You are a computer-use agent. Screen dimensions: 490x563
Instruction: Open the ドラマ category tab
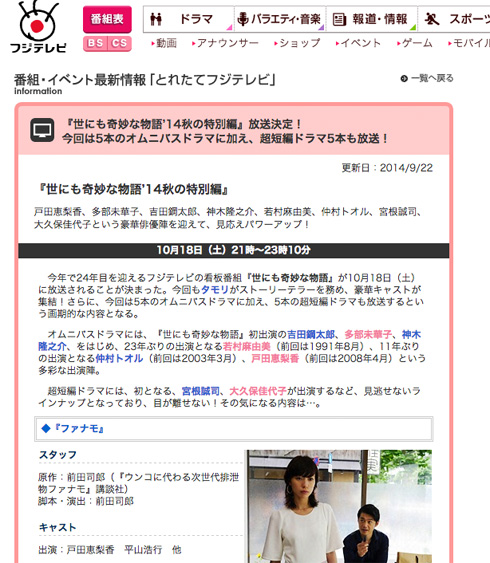(189, 19)
